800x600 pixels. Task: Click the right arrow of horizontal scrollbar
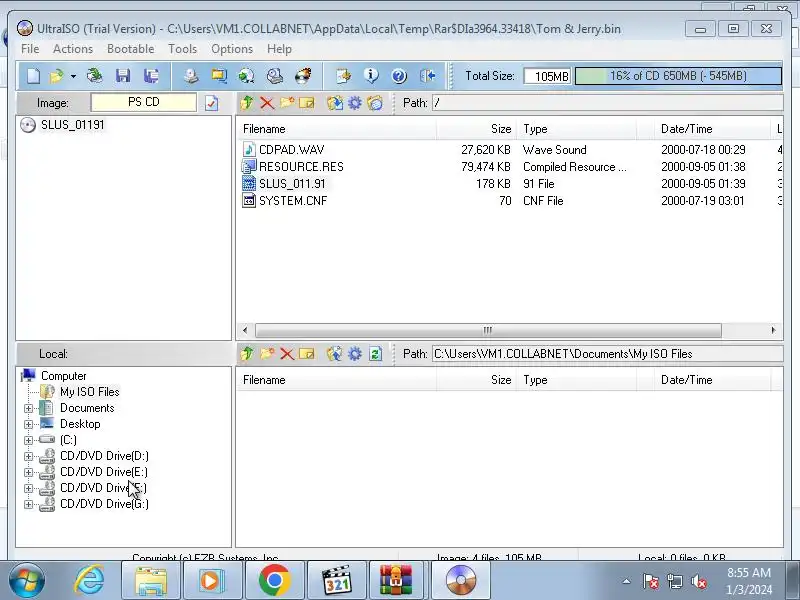tap(773, 330)
